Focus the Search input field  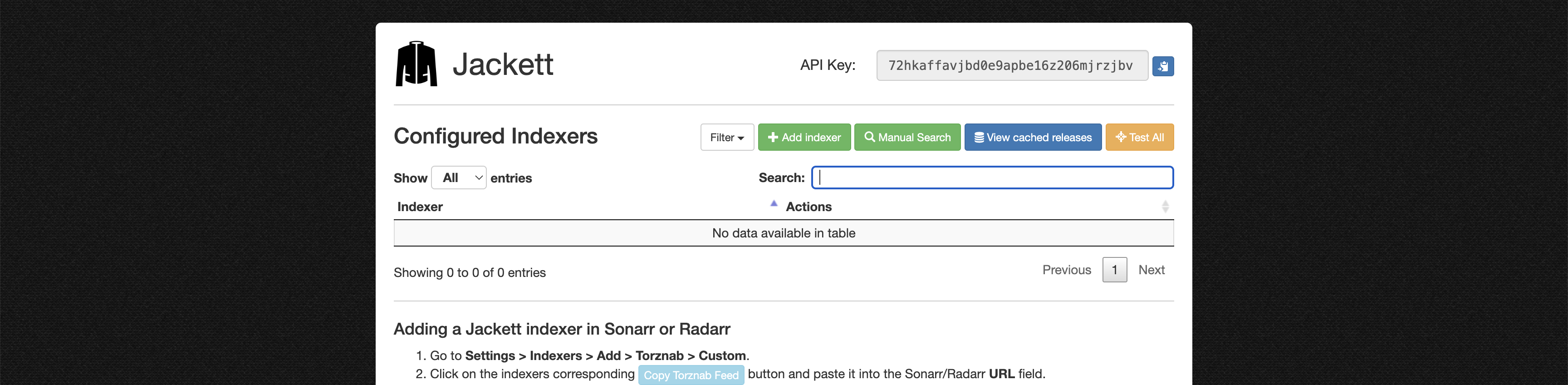point(992,177)
